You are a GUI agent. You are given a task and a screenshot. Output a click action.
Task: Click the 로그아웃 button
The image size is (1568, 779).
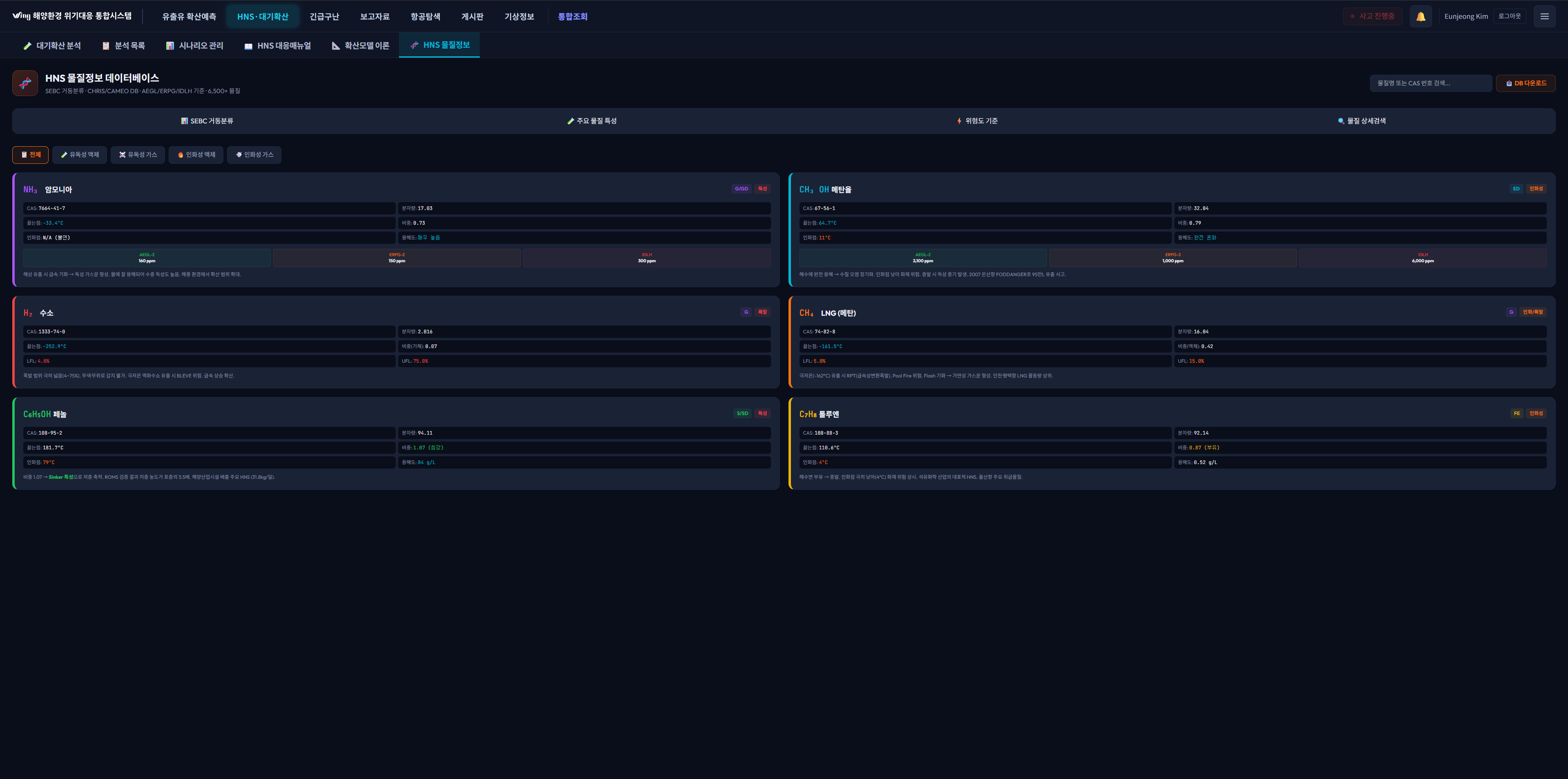1509,16
